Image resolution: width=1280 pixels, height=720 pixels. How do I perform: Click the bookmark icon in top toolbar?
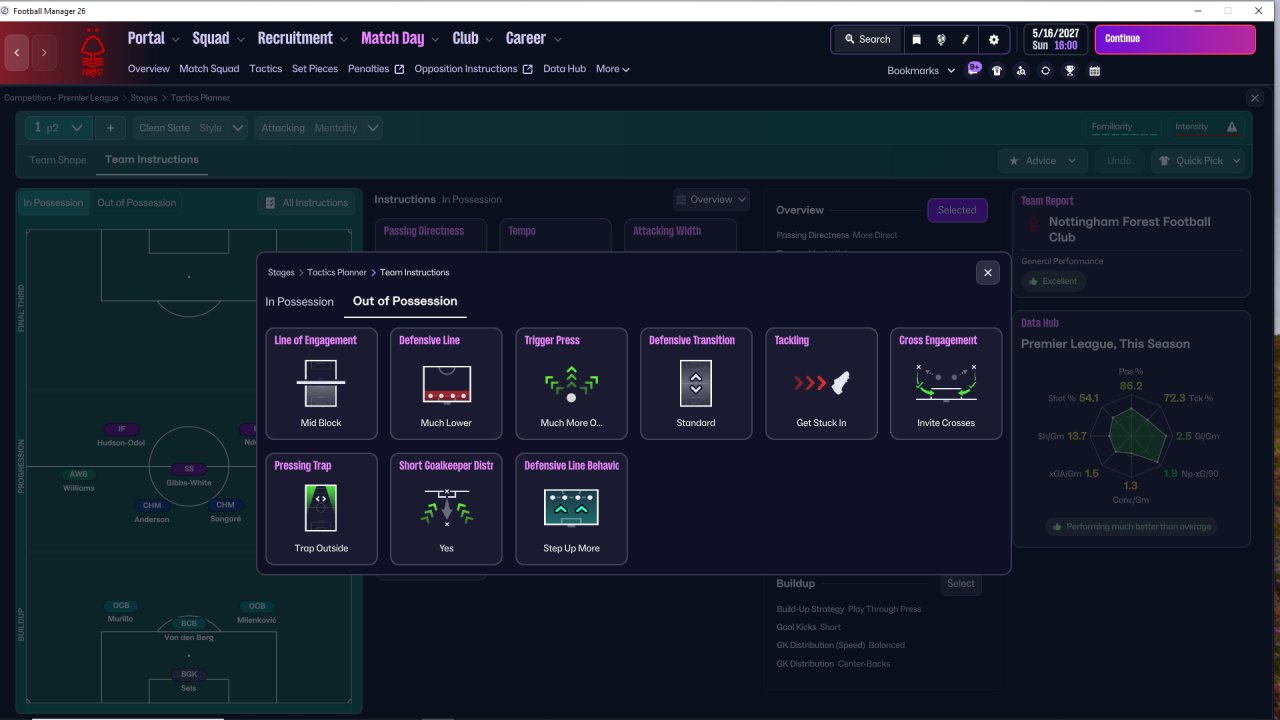[916, 40]
